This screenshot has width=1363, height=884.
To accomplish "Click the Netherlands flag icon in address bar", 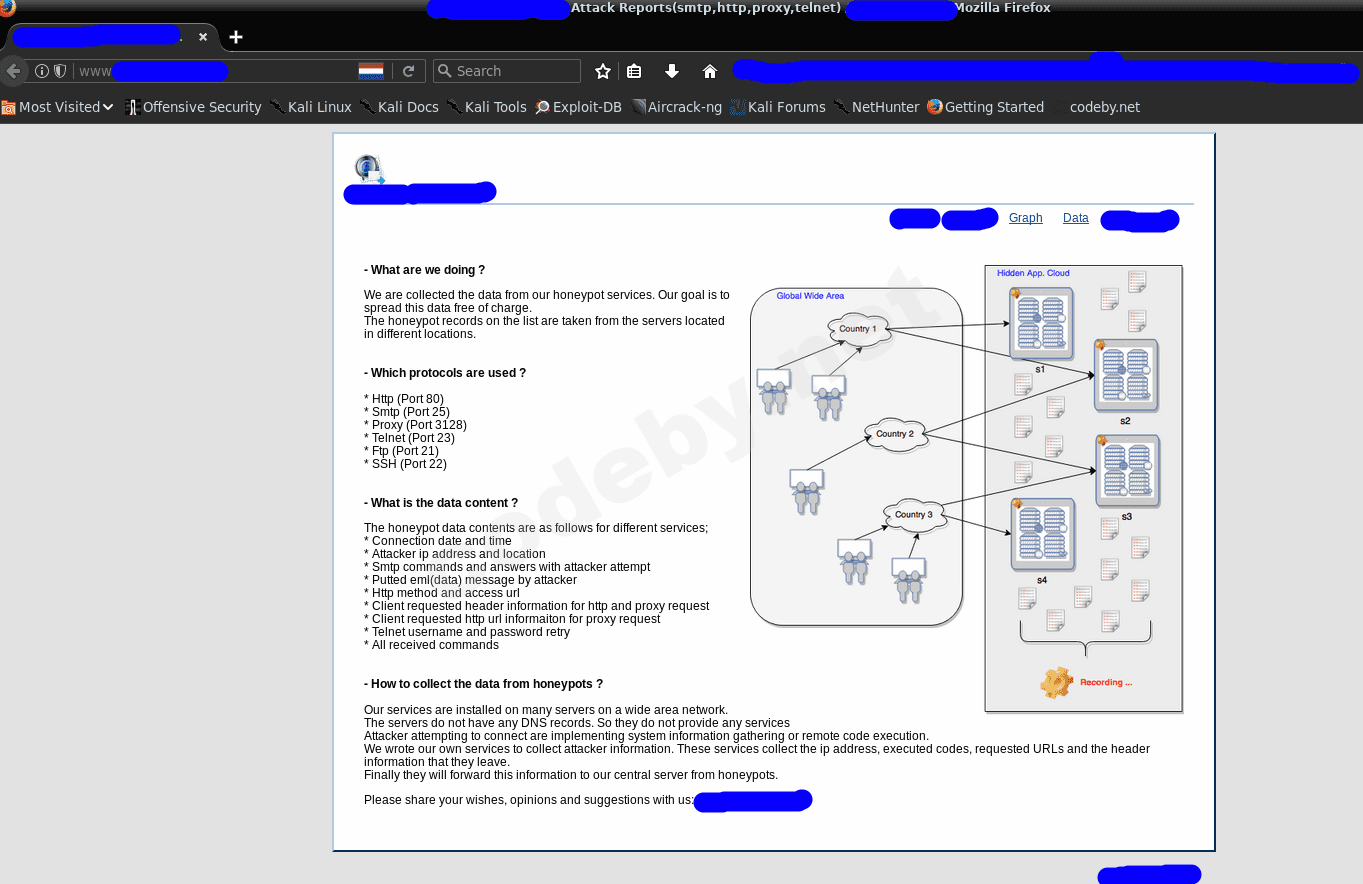I will pos(371,71).
